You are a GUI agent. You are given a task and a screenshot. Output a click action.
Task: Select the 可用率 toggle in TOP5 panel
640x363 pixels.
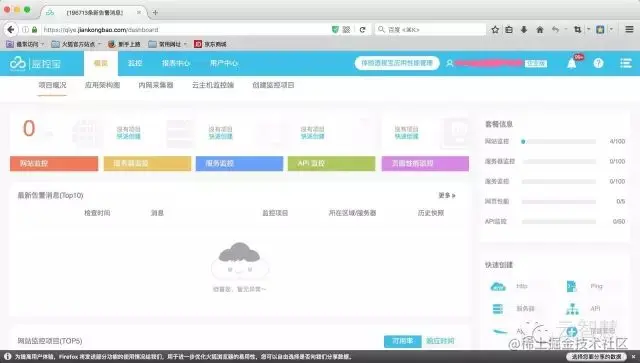(402, 341)
